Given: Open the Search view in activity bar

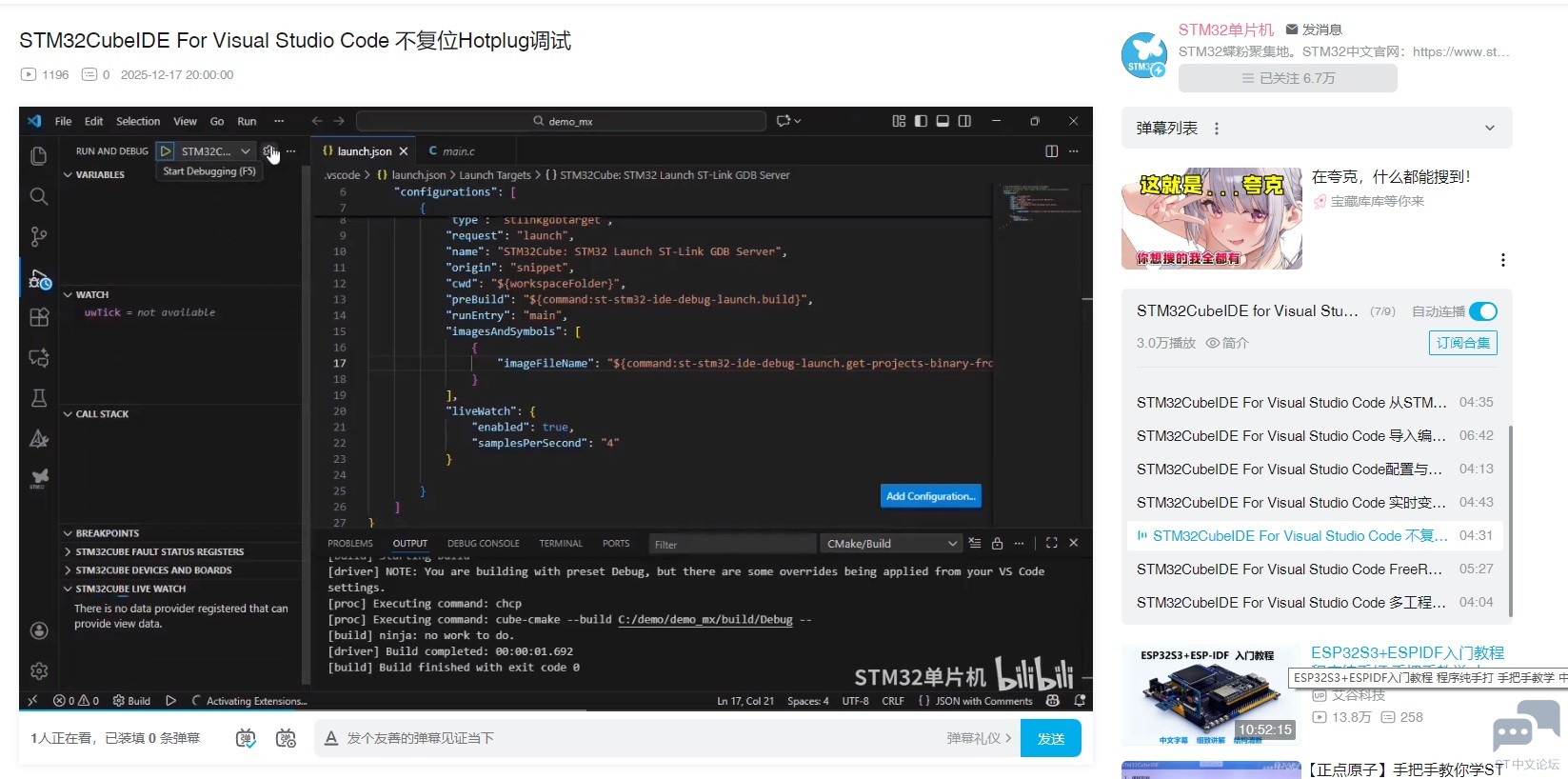Looking at the screenshot, I should [x=39, y=196].
